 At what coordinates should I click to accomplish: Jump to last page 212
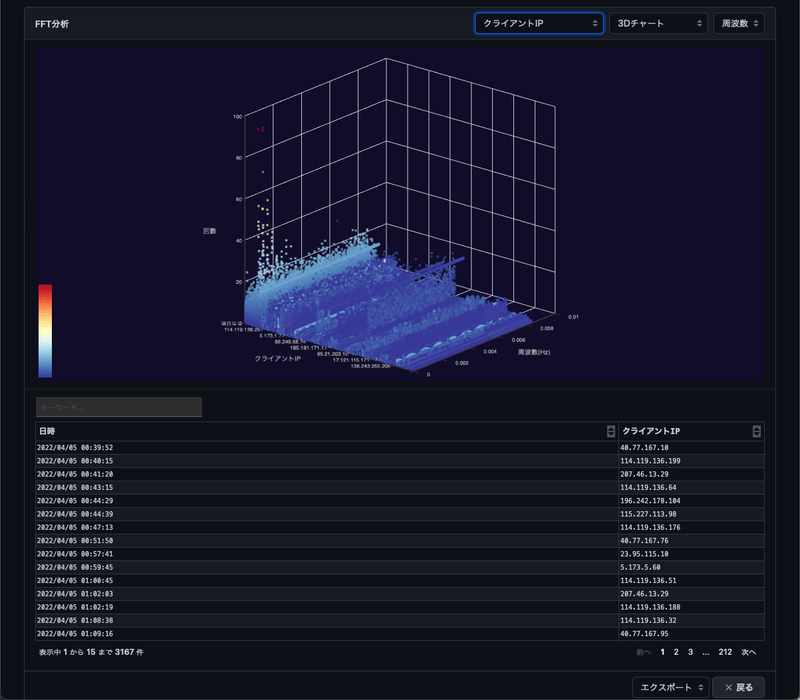click(725, 652)
